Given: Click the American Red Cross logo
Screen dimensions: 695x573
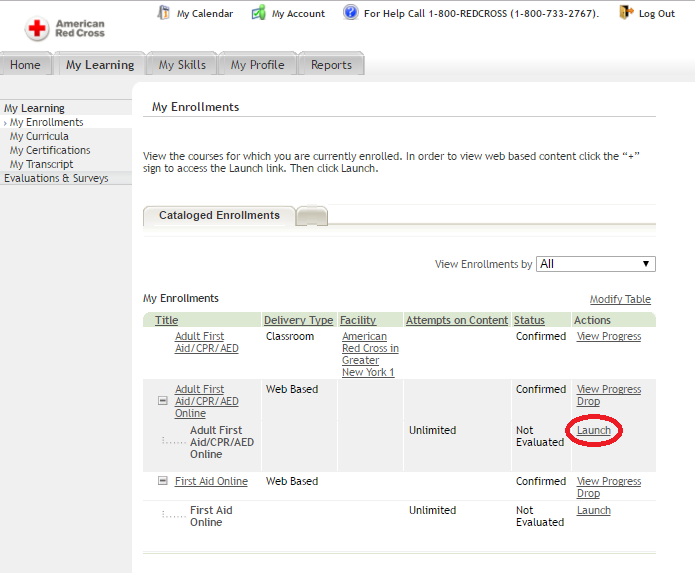Looking at the screenshot, I should coord(65,29).
